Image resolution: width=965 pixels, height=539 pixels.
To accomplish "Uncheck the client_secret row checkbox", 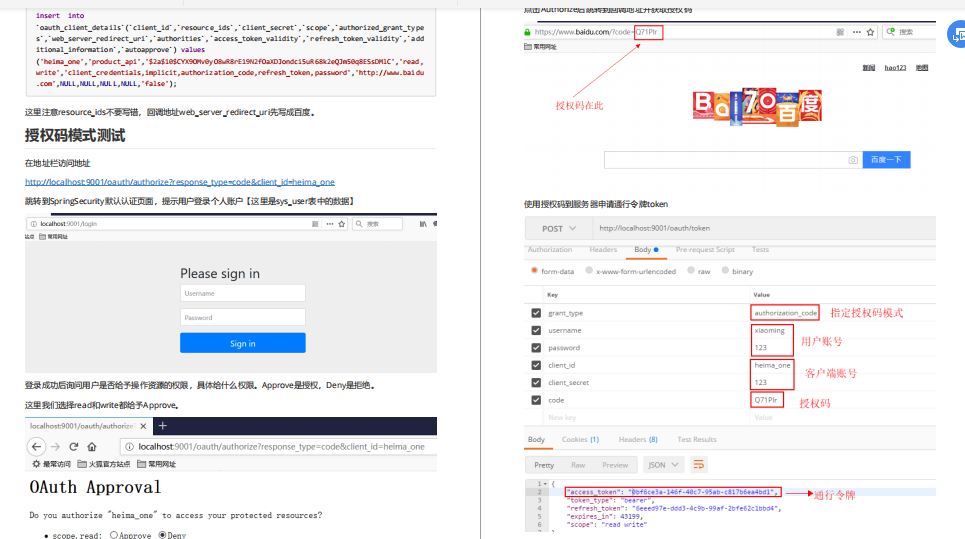I will [x=536, y=383].
